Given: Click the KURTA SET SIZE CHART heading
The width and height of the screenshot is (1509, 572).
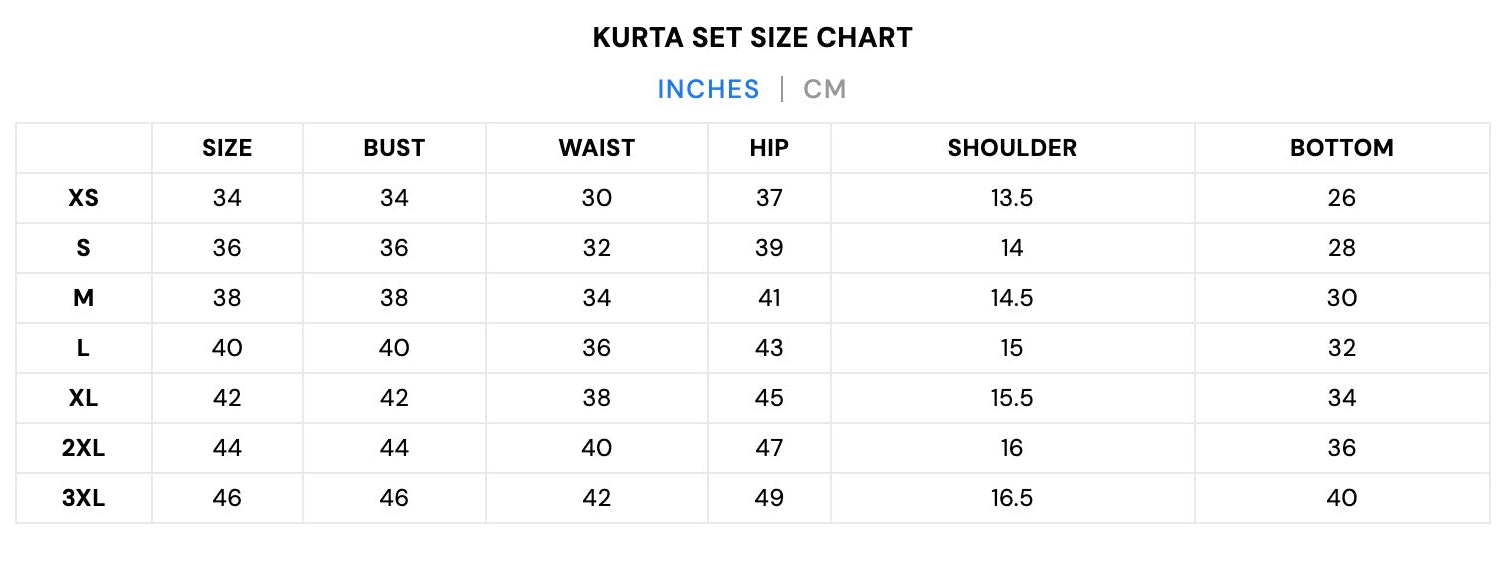Looking at the screenshot, I should [753, 38].
